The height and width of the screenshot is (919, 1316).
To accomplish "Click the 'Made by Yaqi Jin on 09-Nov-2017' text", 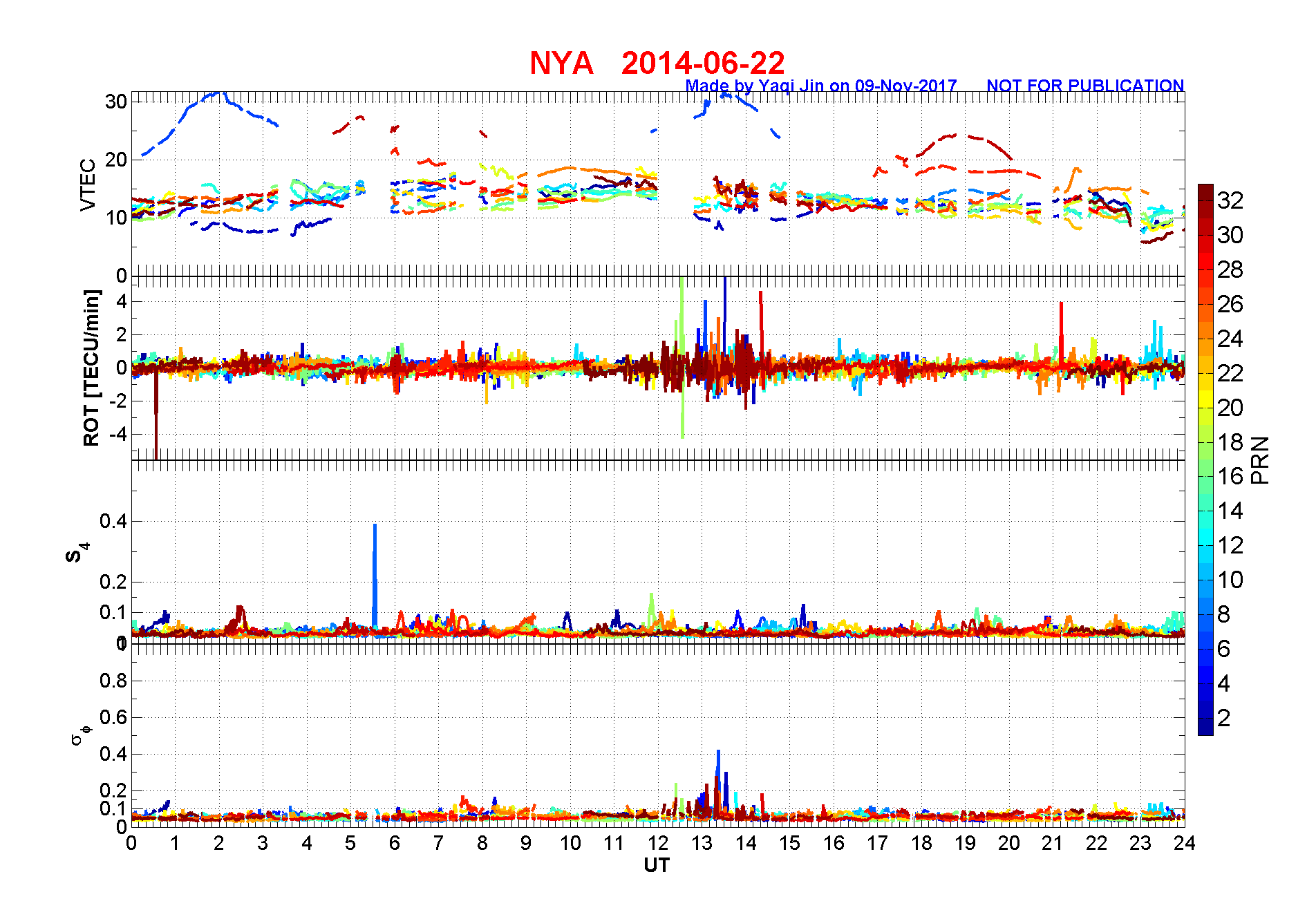I will tap(821, 86).
